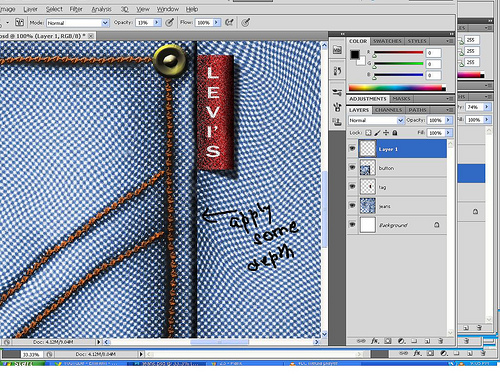Open the brush preset picker arrow
The image size is (500, 375).
(x=8, y=23)
